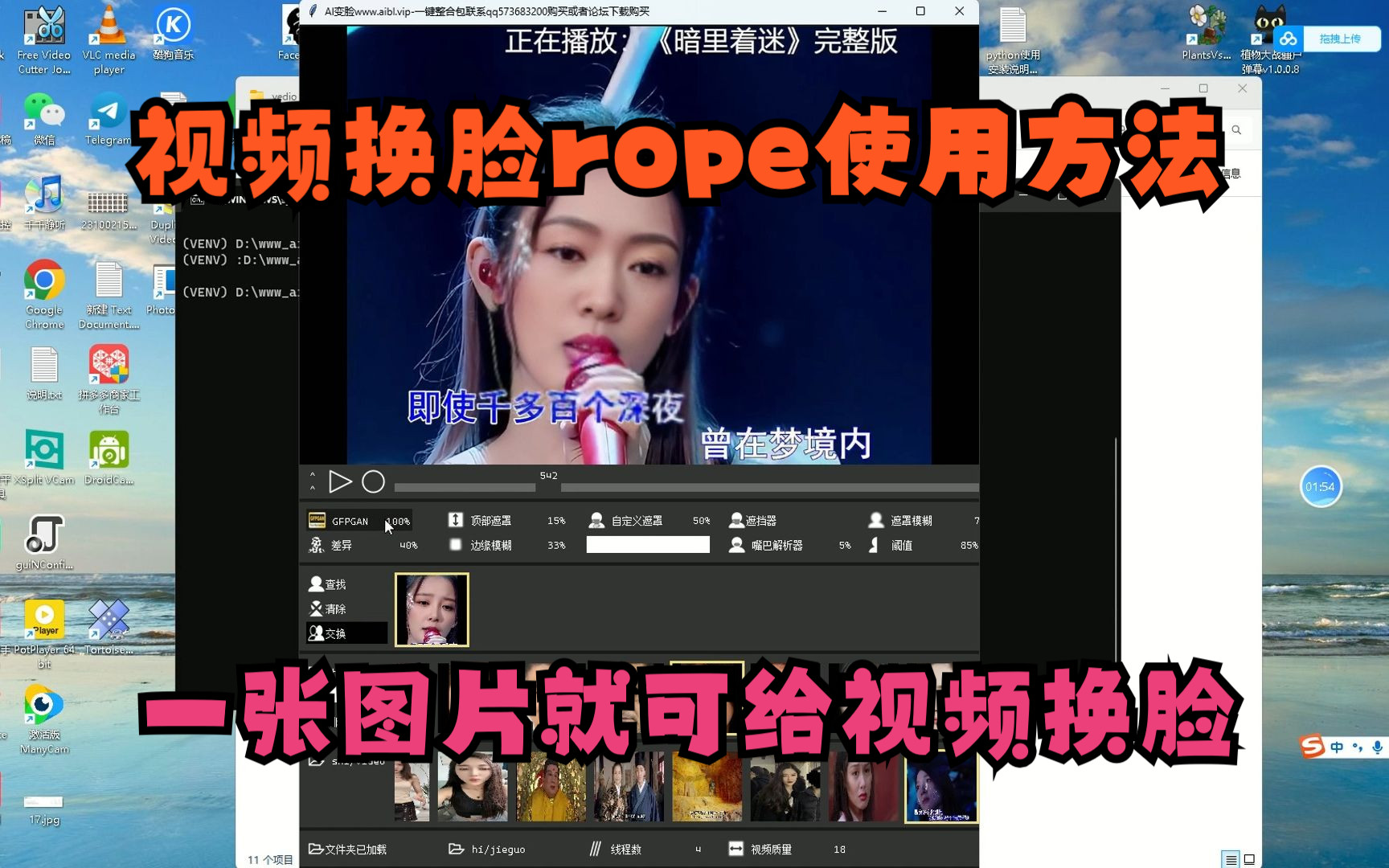Click the GFPGAN 100% value
Image resolution: width=1389 pixels, height=868 pixels.
(x=398, y=521)
